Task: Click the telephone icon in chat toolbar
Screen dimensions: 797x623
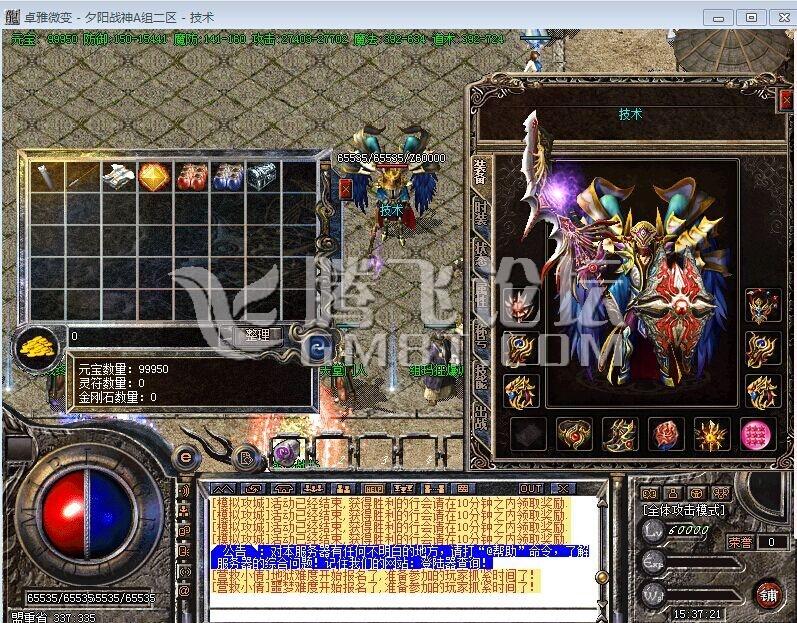Action: point(283,488)
